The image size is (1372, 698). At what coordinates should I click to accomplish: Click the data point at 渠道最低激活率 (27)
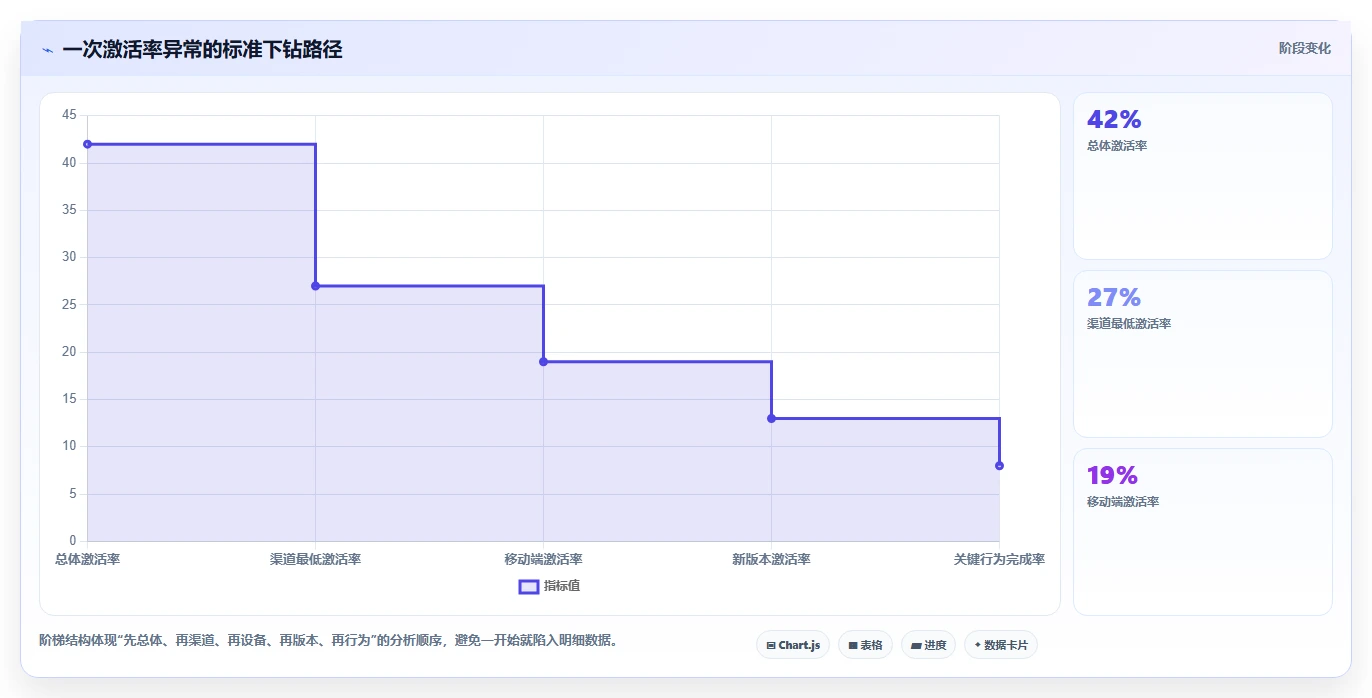(x=315, y=286)
